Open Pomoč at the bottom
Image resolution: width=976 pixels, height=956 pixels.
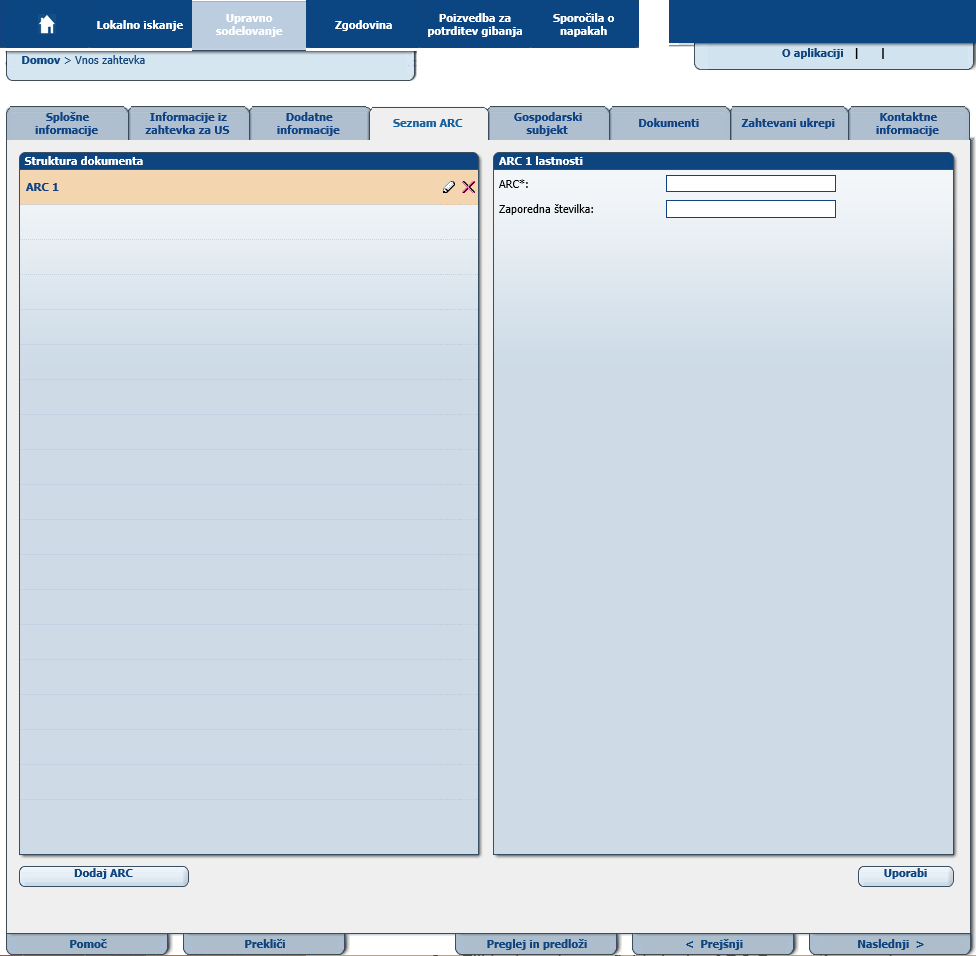[88, 944]
